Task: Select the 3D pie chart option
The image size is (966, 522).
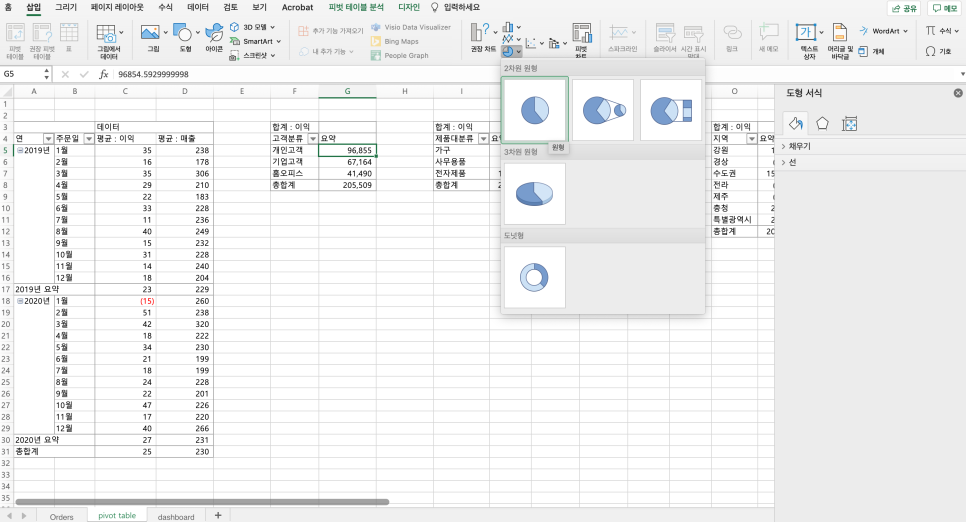Action: (x=535, y=194)
